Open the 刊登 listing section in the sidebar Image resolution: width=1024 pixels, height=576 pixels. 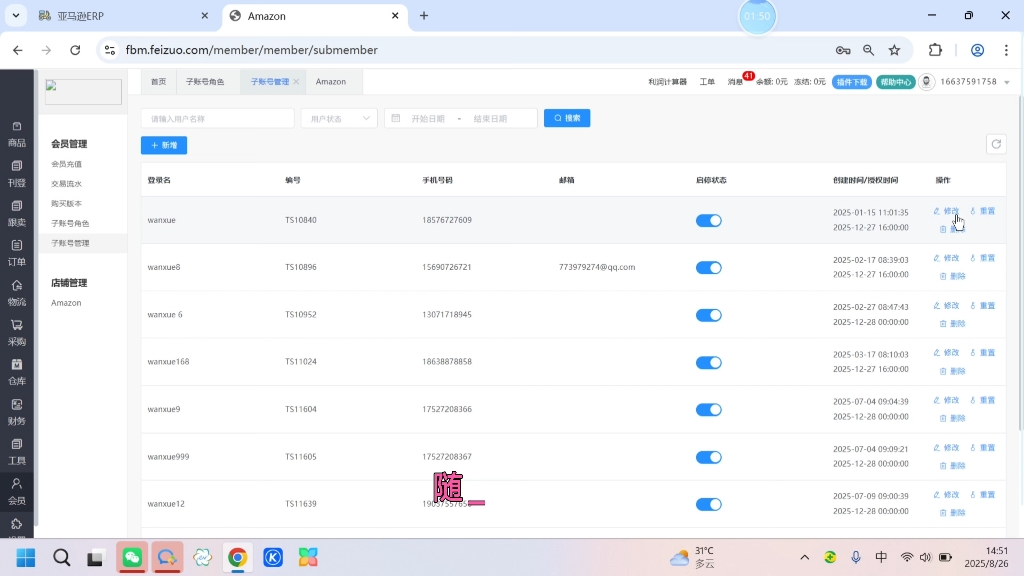coord(16,174)
